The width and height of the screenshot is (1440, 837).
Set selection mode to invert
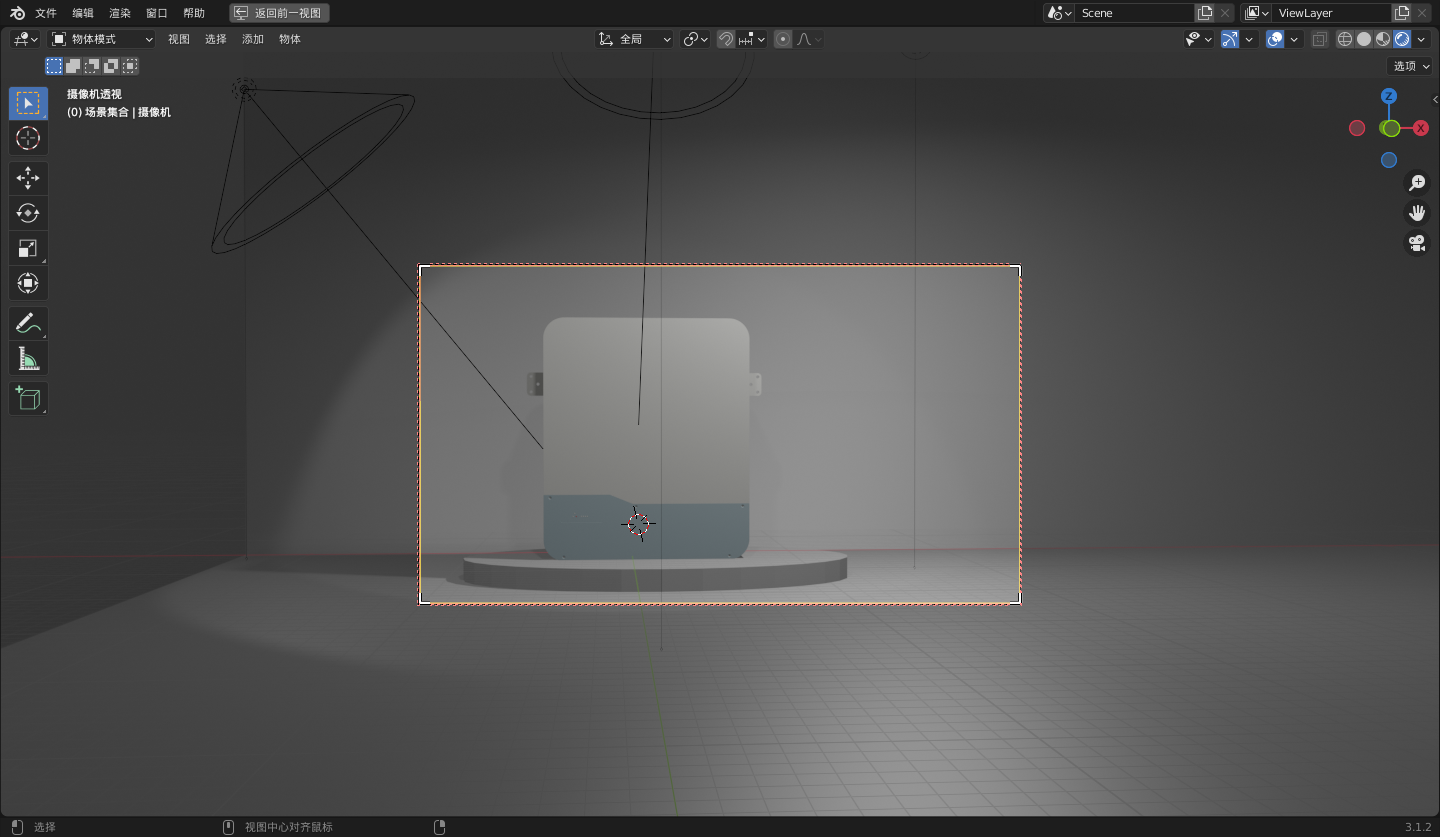[x=111, y=66]
